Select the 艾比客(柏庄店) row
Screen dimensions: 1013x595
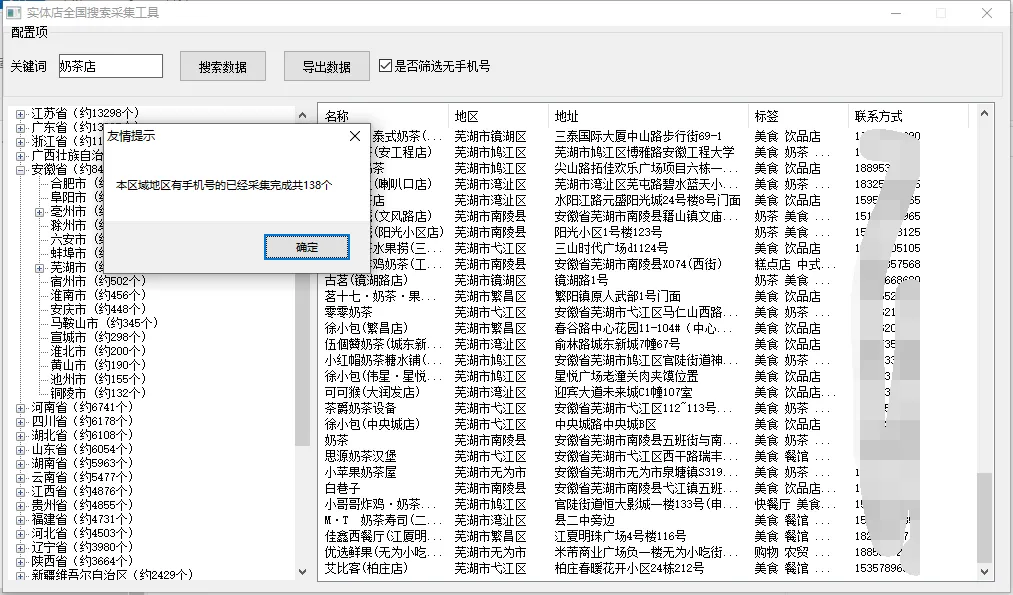click(x=366, y=568)
